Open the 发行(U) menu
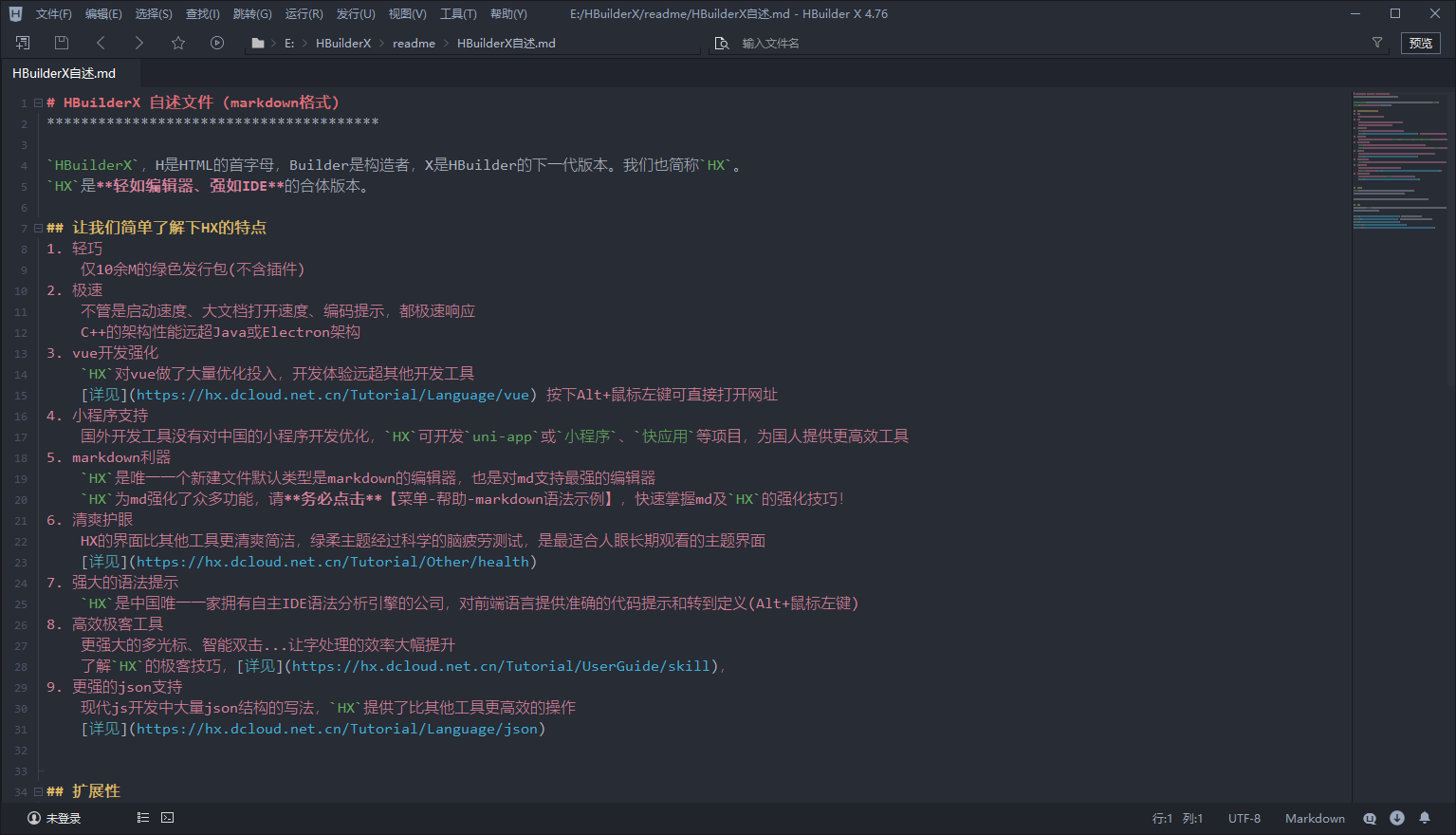Screen dimensions: 1456x835 click(356, 14)
